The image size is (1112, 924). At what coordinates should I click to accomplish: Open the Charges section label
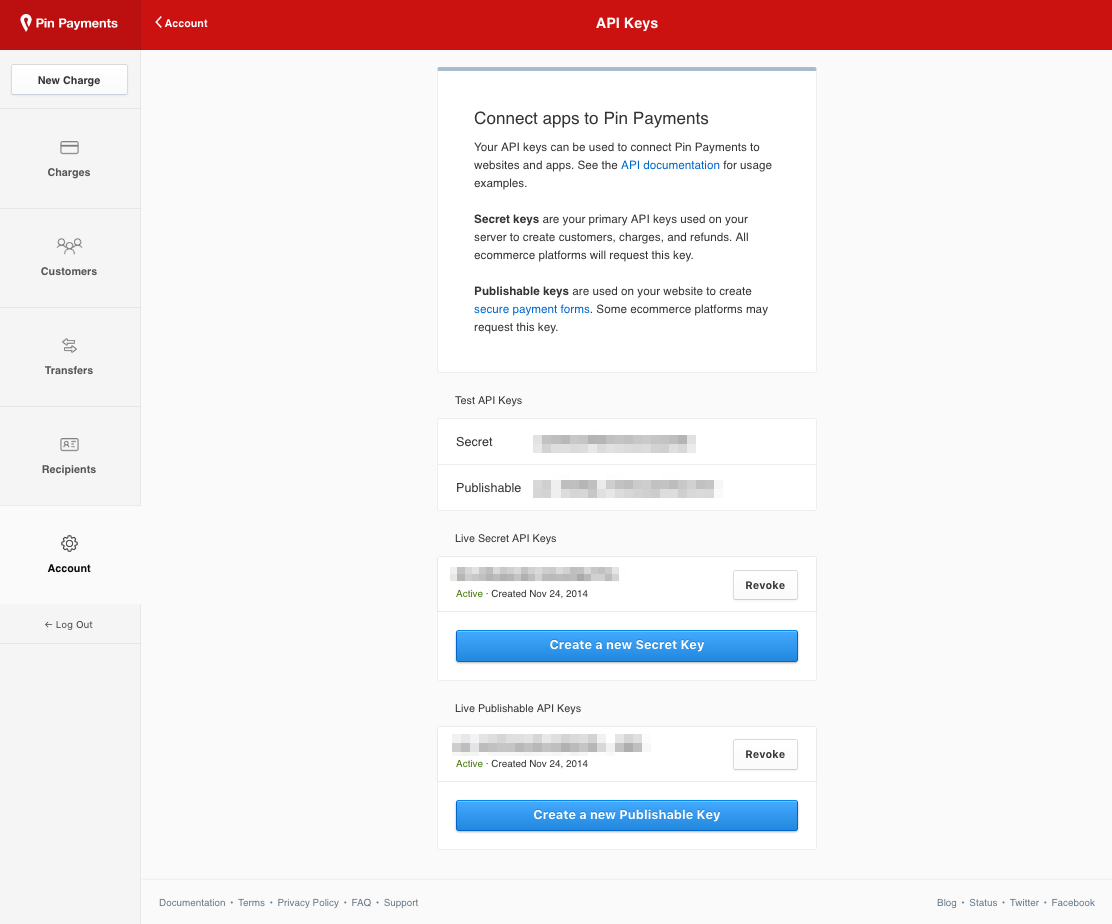click(x=69, y=172)
